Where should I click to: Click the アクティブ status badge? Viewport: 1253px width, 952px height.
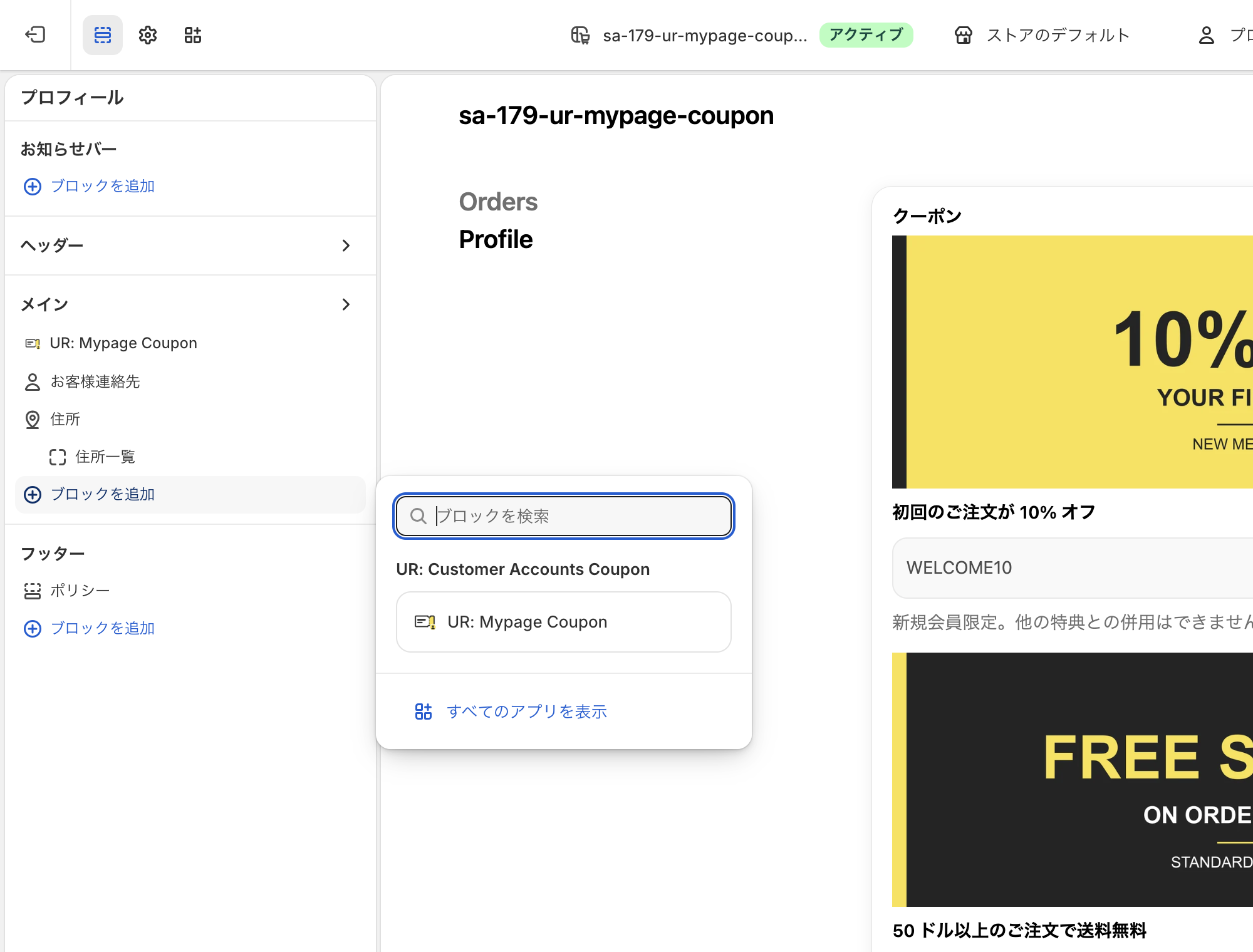866,35
